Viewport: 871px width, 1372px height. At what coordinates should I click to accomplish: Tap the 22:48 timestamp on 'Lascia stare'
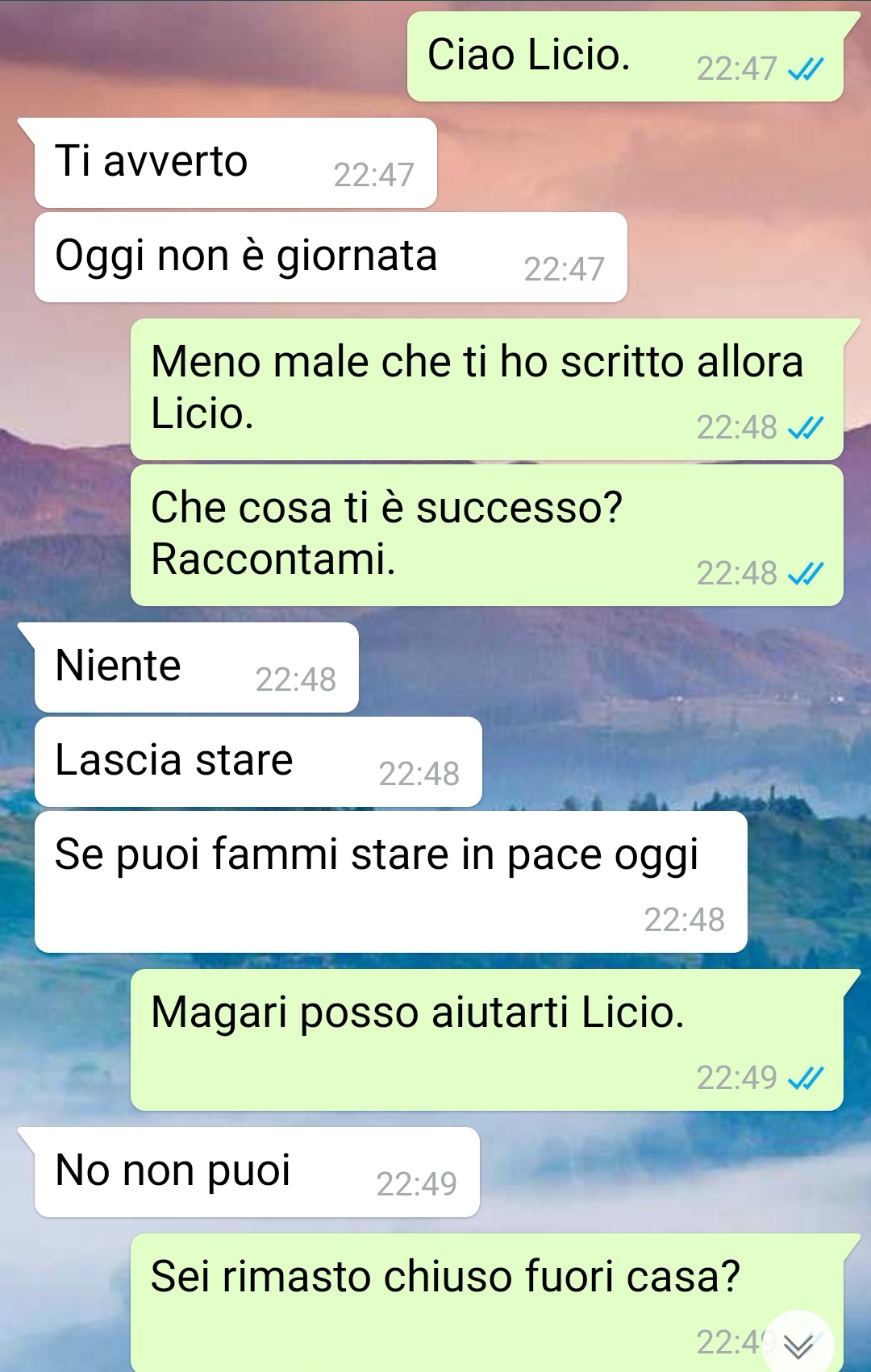tap(419, 774)
